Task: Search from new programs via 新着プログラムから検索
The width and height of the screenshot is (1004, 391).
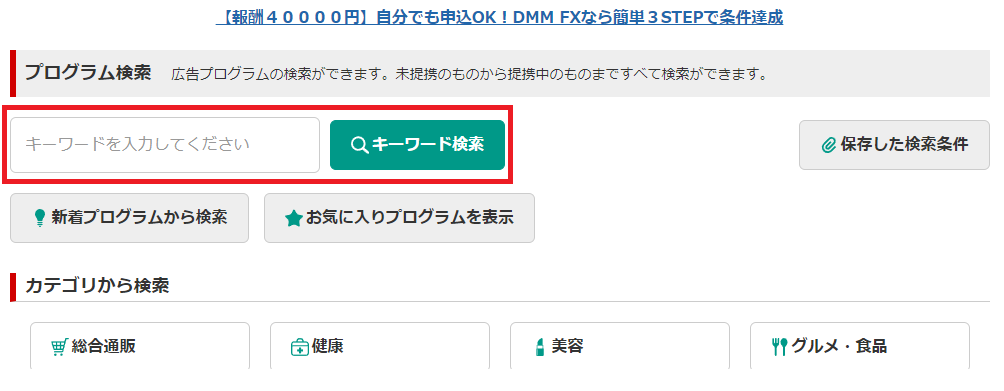Action: [x=129, y=218]
